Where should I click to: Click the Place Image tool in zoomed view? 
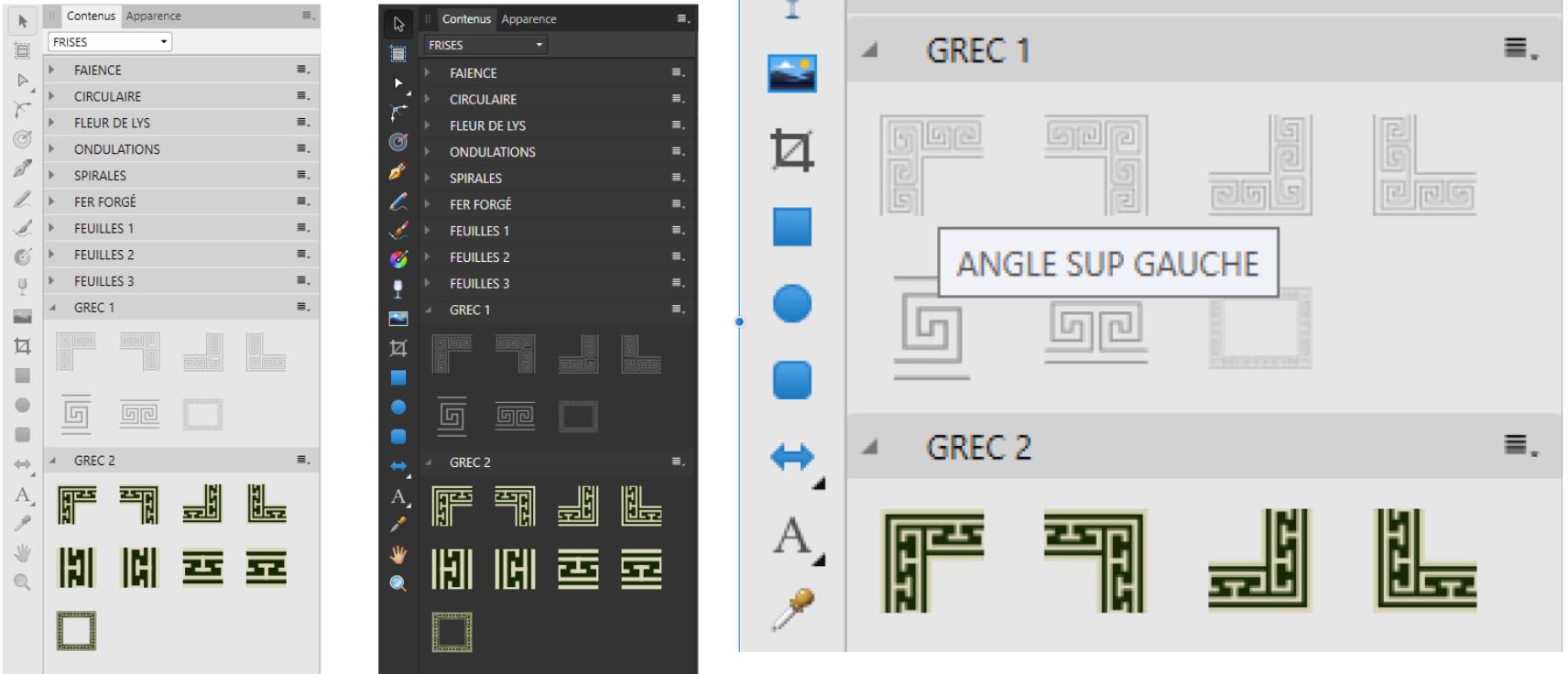coord(792,73)
